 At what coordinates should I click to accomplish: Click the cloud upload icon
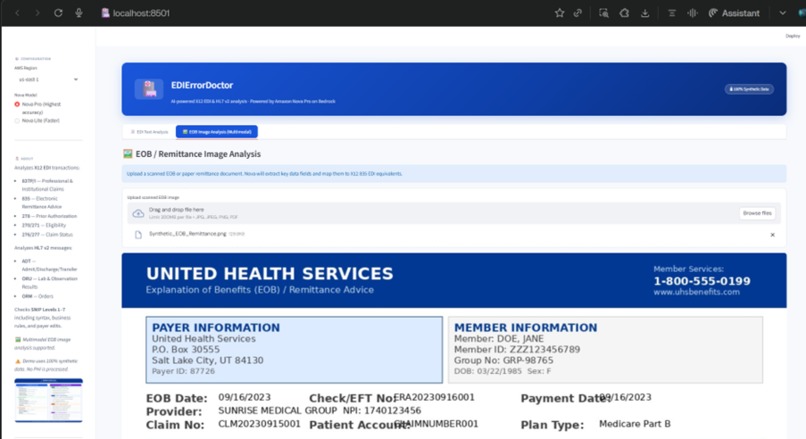tap(138, 213)
